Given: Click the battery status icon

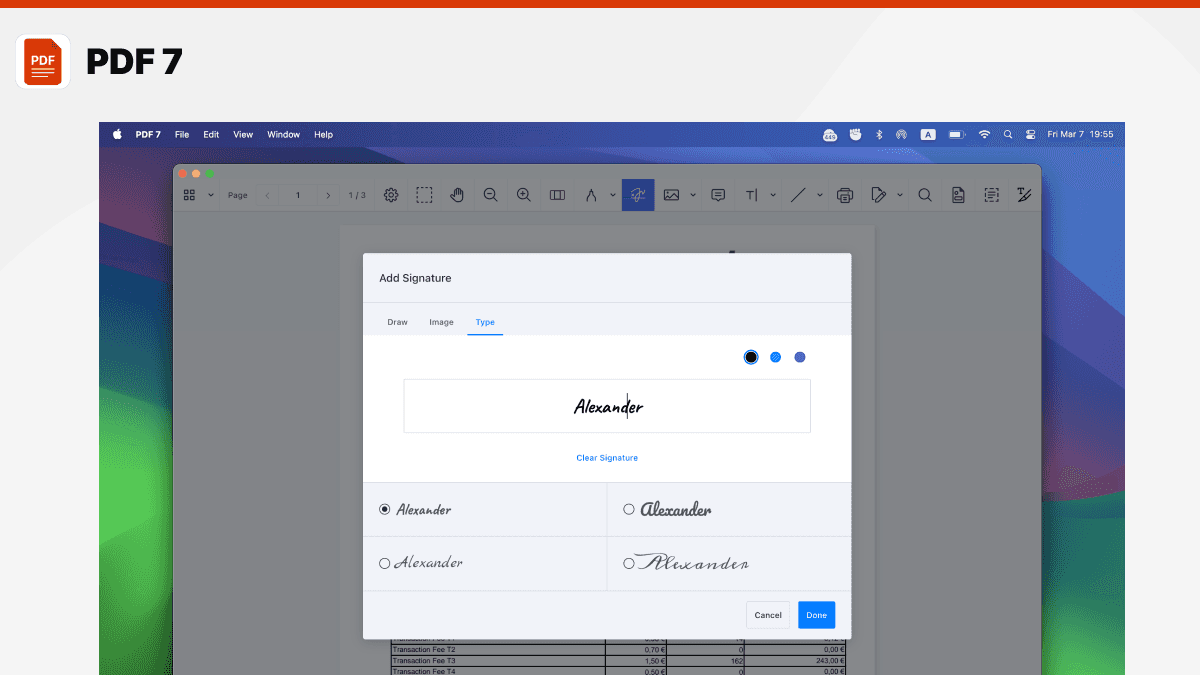Looking at the screenshot, I should tap(957, 134).
